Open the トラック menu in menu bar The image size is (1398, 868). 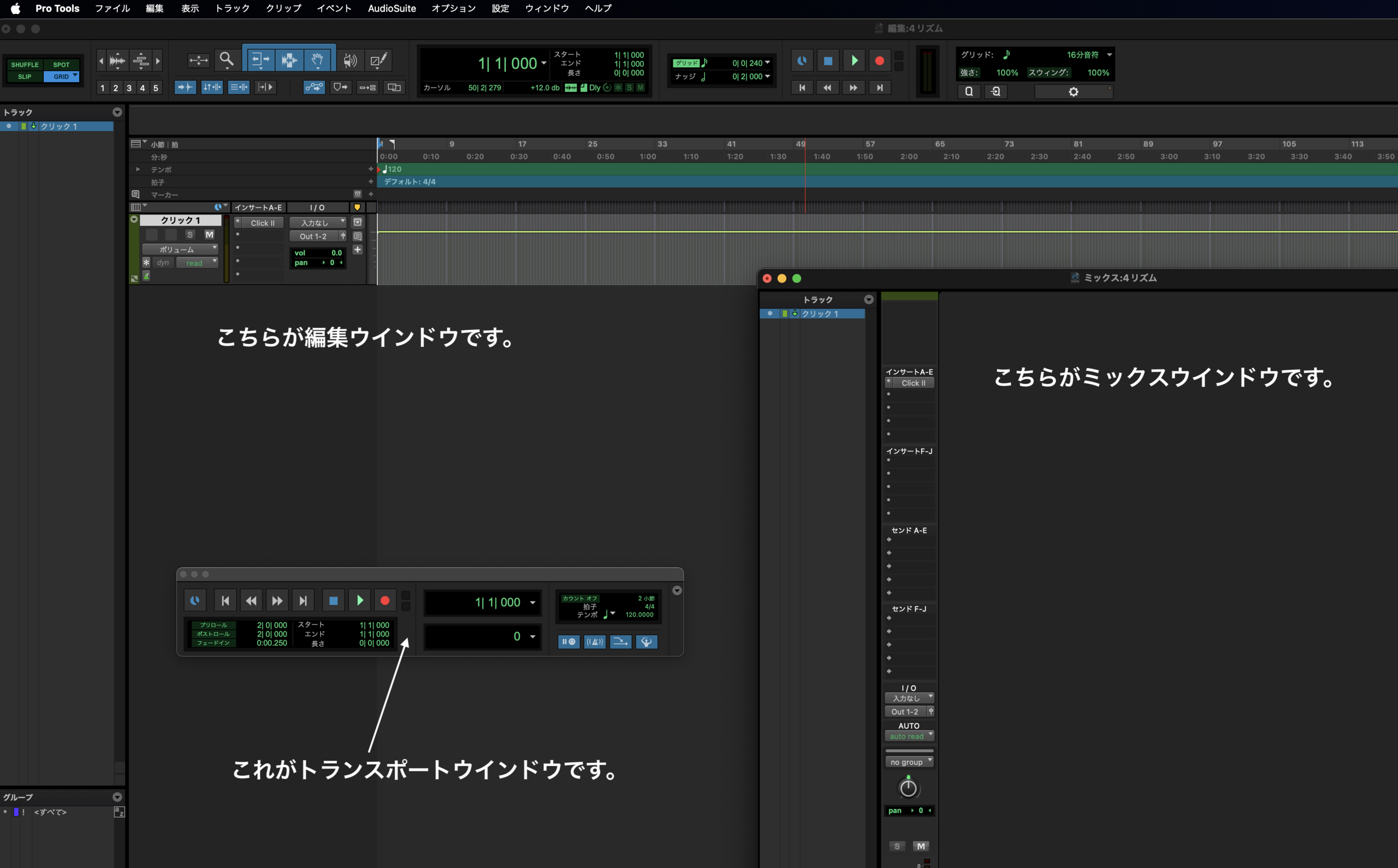[x=232, y=9]
